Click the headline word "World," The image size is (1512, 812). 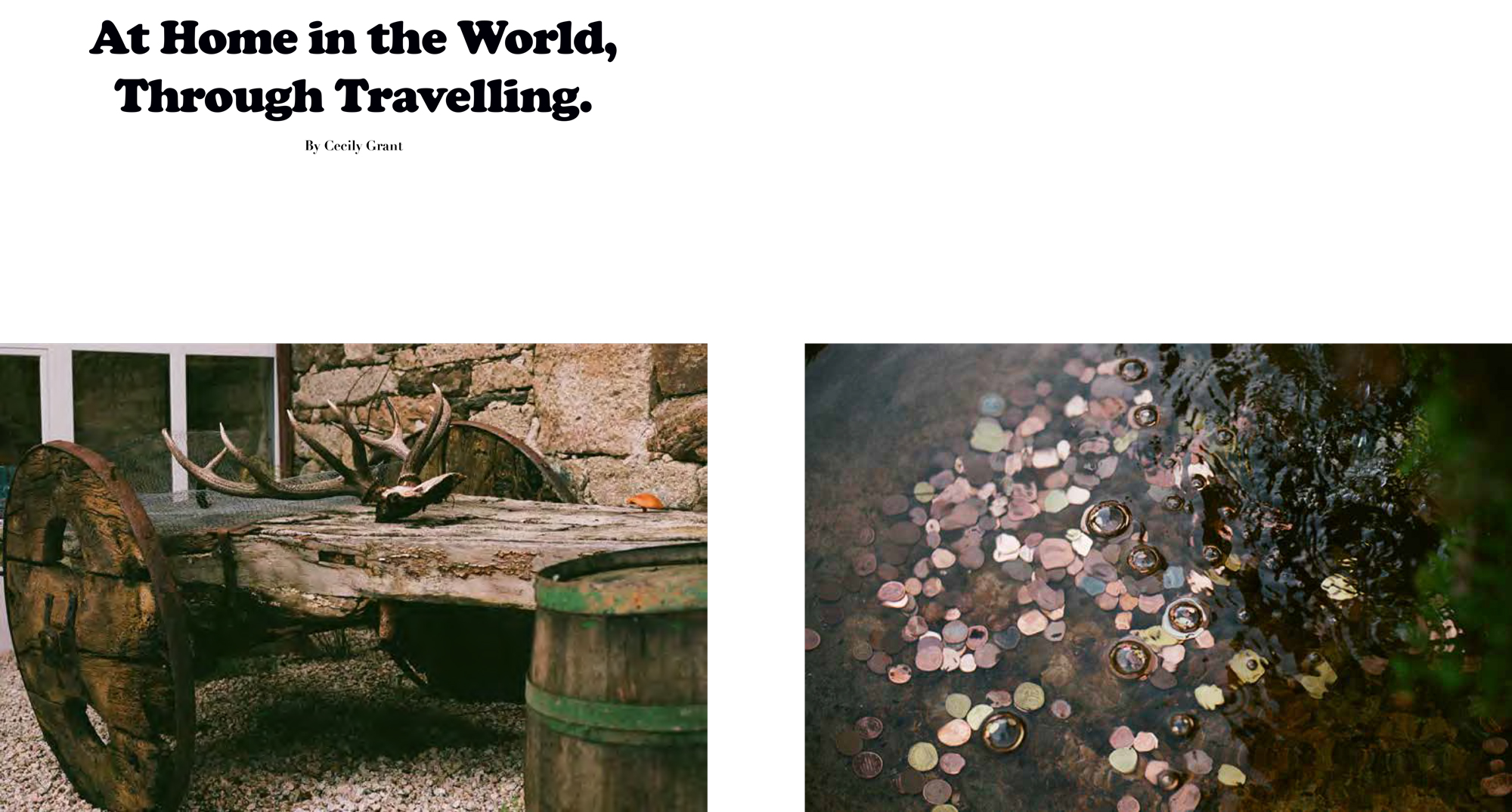(x=538, y=39)
